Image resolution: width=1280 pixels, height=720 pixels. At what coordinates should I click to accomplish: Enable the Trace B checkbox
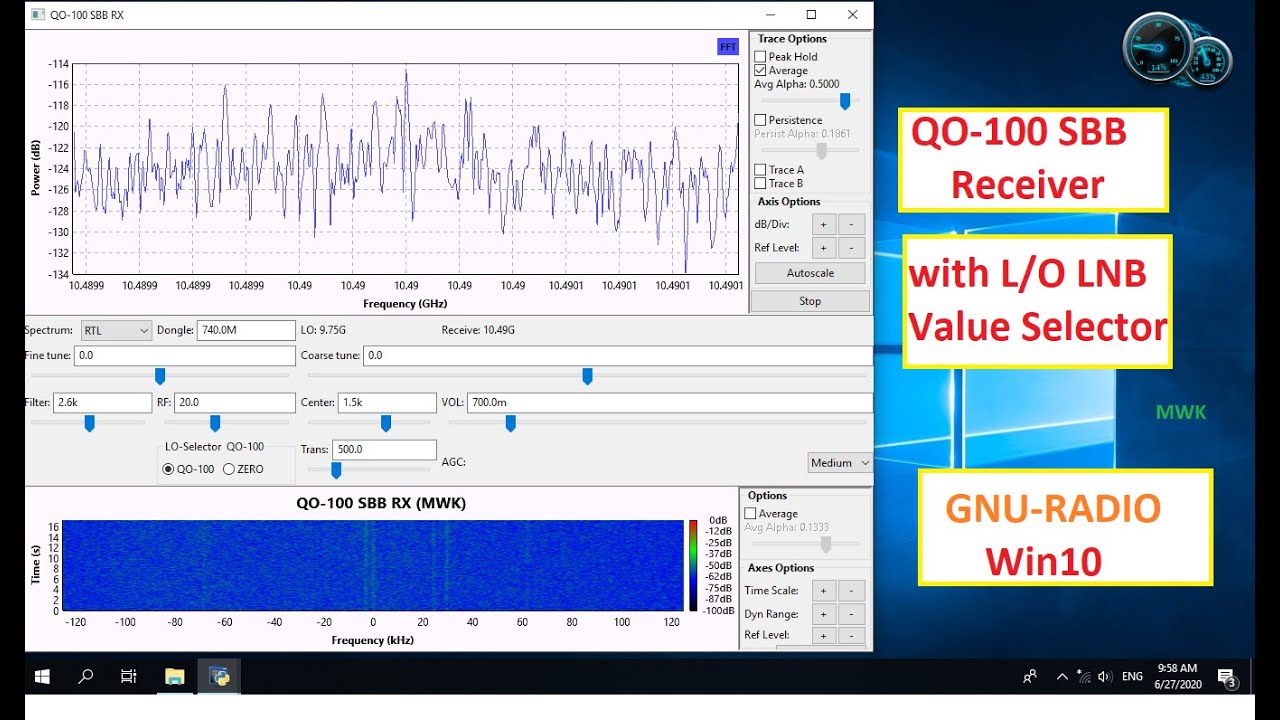[760, 183]
